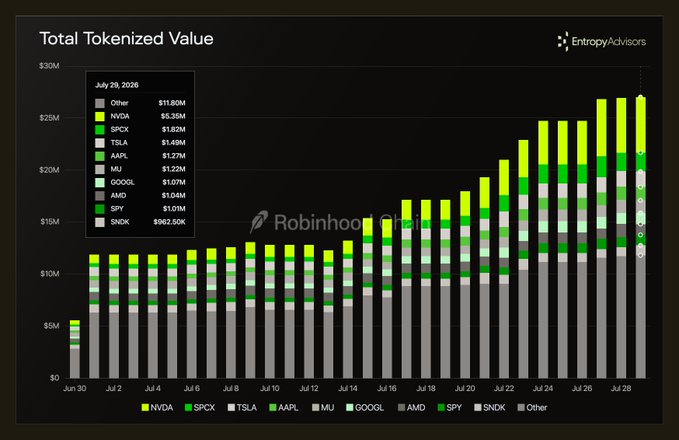
Task: Toggle Other series in the bottom legend
Action: pos(533,408)
